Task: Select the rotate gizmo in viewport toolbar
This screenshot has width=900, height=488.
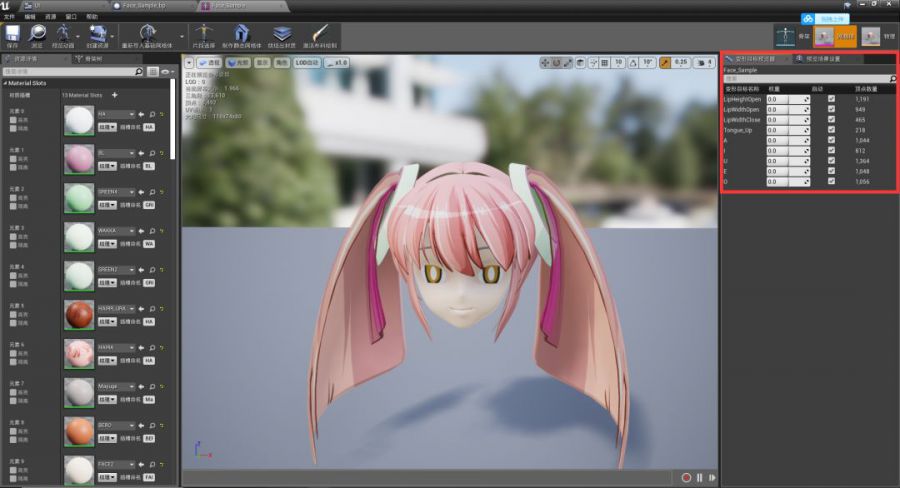Action: coord(556,63)
